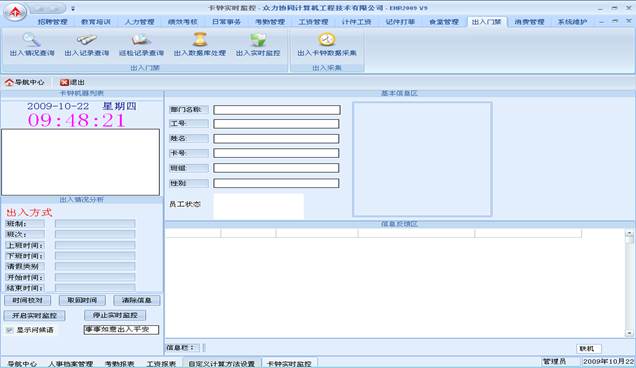Click the 请假类别 field
The width and height of the screenshot is (636, 368).
(x=95, y=267)
